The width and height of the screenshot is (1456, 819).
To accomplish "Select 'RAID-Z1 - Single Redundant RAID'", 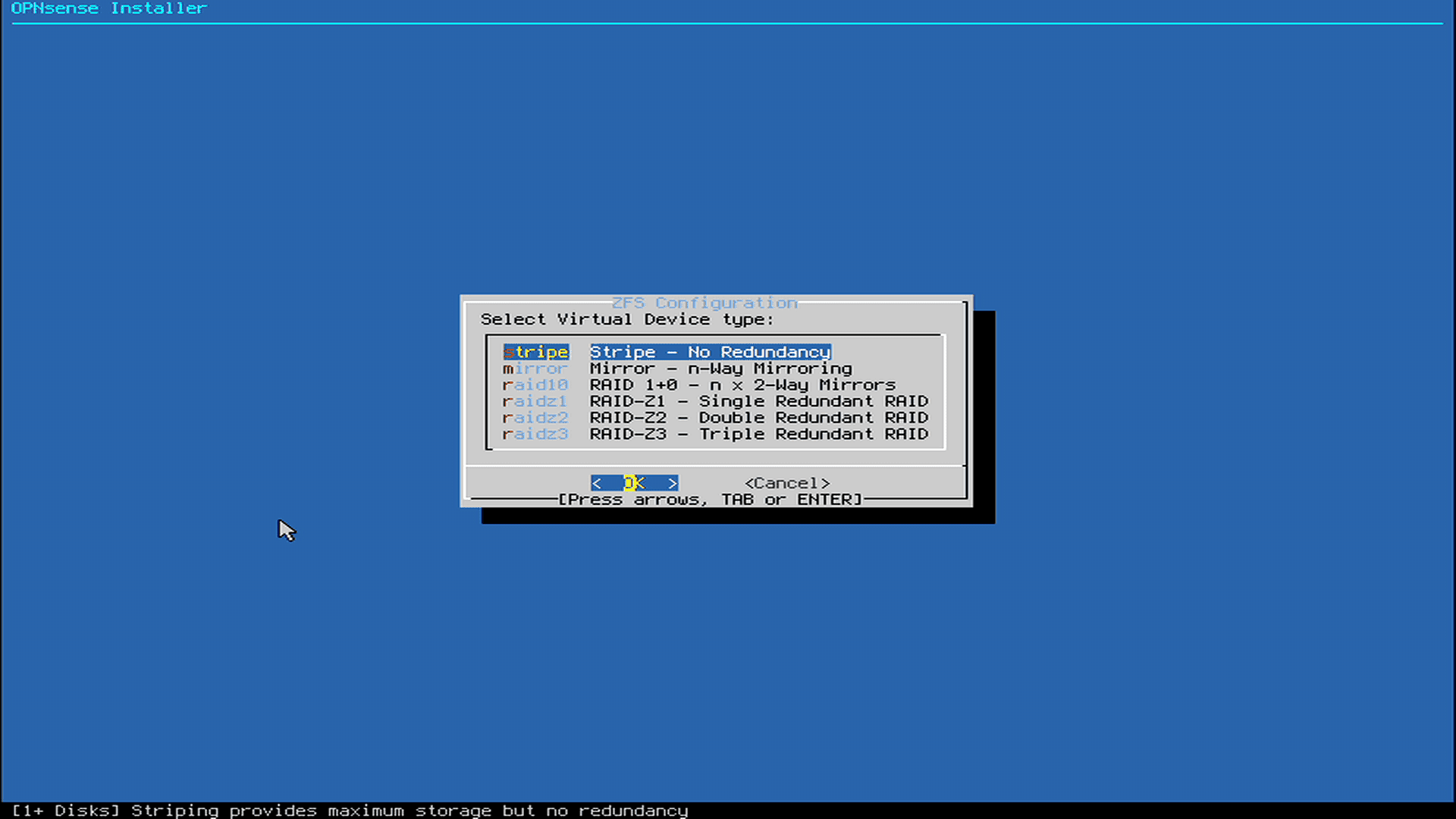I will tap(758, 401).
